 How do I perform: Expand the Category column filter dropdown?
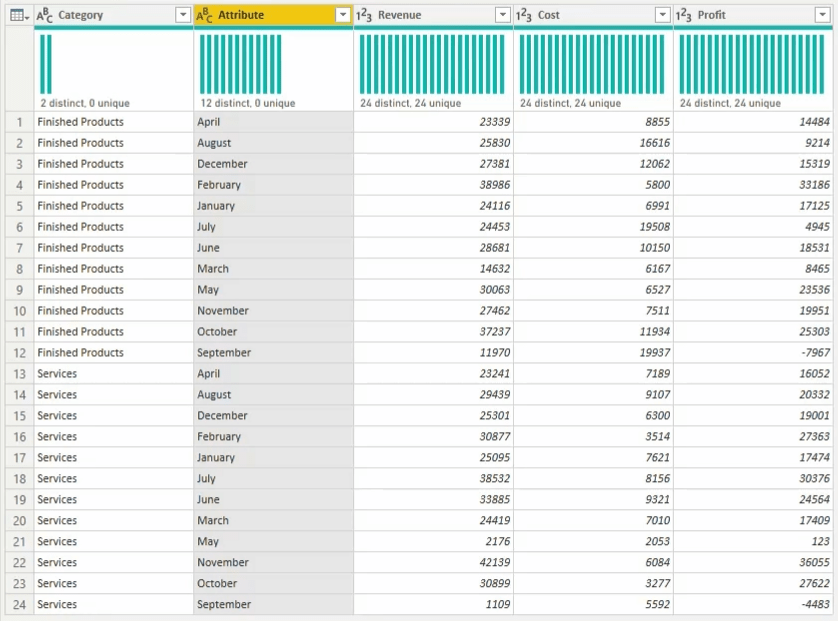[x=182, y=15]
